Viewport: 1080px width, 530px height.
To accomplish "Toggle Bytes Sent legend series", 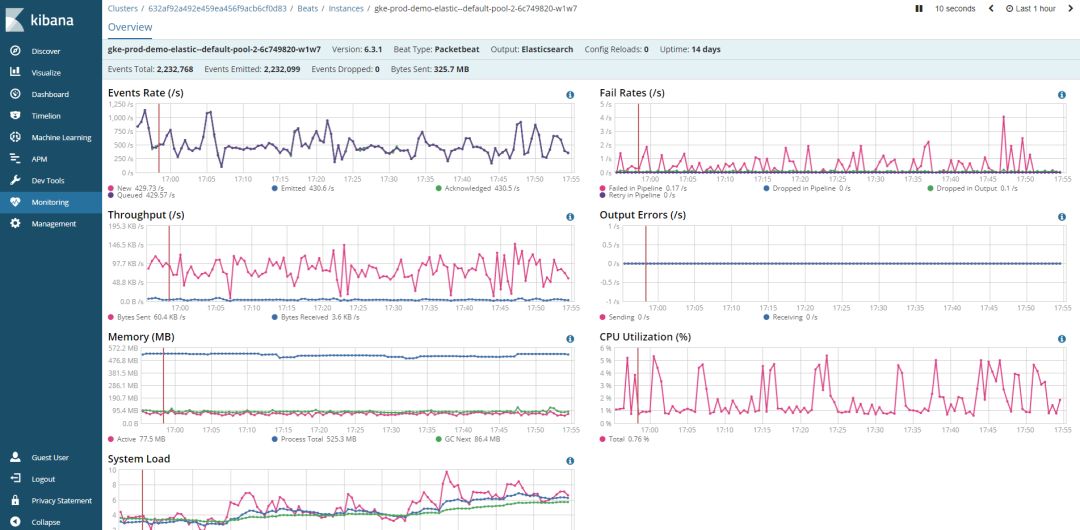I will [147, 317].
